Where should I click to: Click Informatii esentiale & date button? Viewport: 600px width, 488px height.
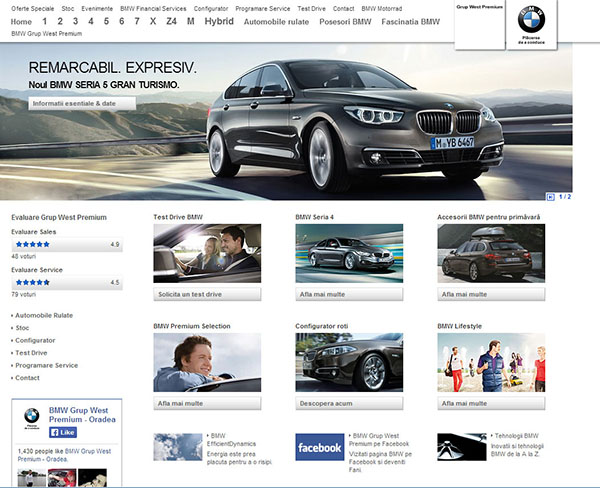[82, 103]
